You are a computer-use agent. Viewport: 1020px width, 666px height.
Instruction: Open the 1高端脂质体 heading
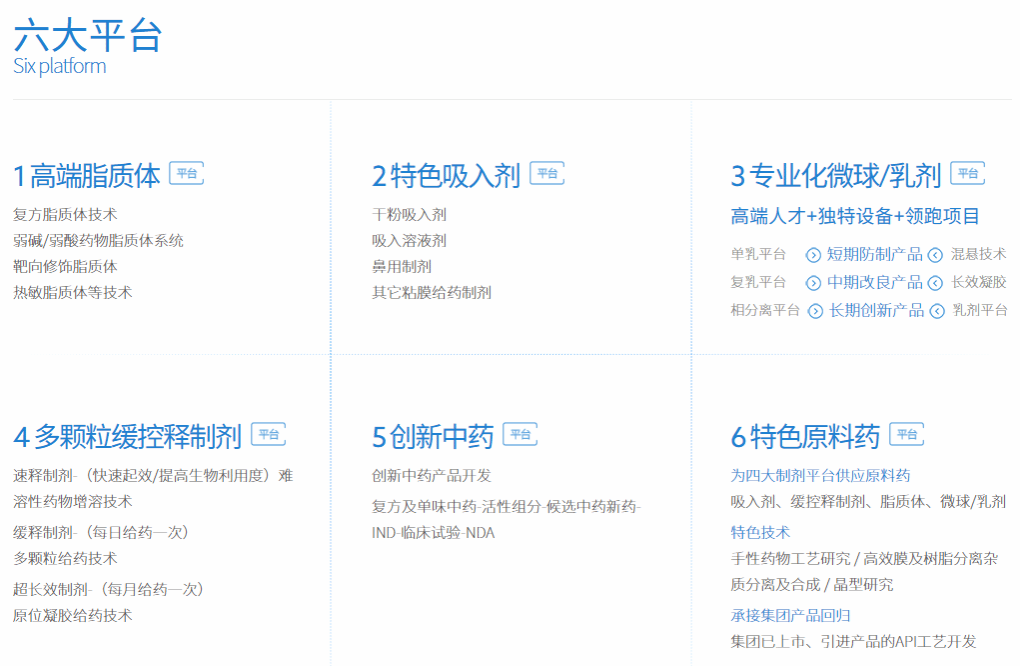[87, 176]
